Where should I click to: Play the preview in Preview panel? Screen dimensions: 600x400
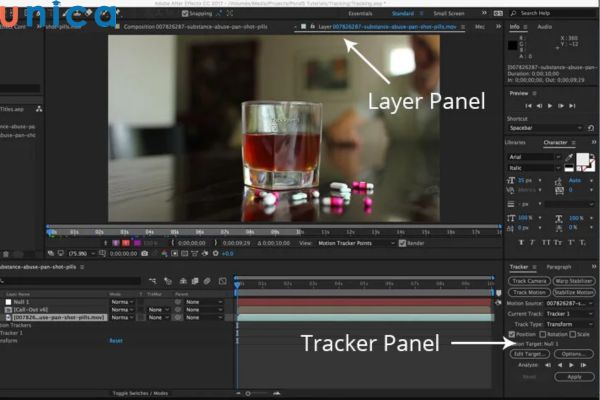[550, 106]
